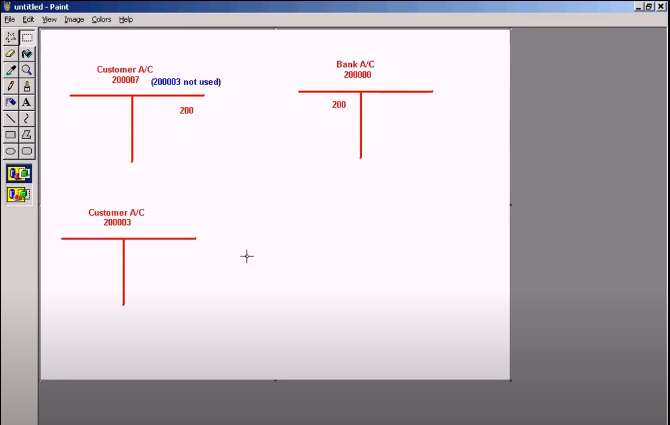This screenshot has width=670, height=425.
Task: Activate the Airbrush spray tool
Action: coord(11,103)
